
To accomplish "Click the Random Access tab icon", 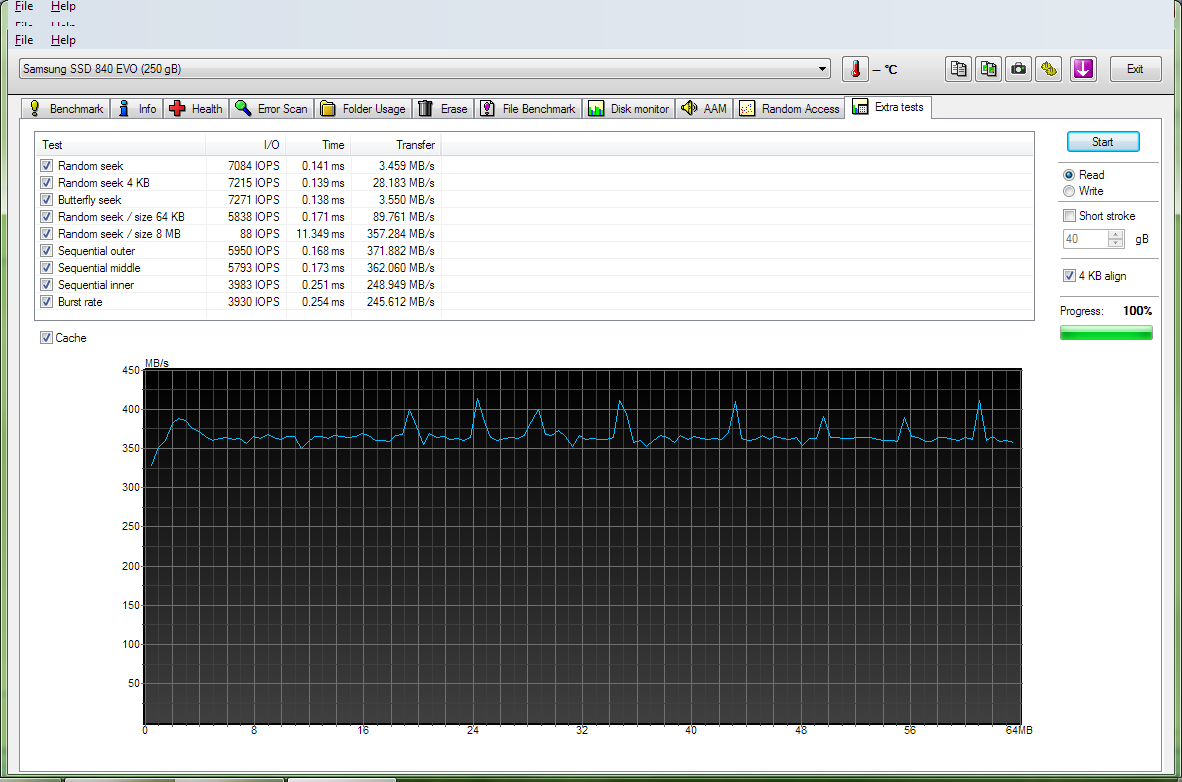I will click(747, 109).
